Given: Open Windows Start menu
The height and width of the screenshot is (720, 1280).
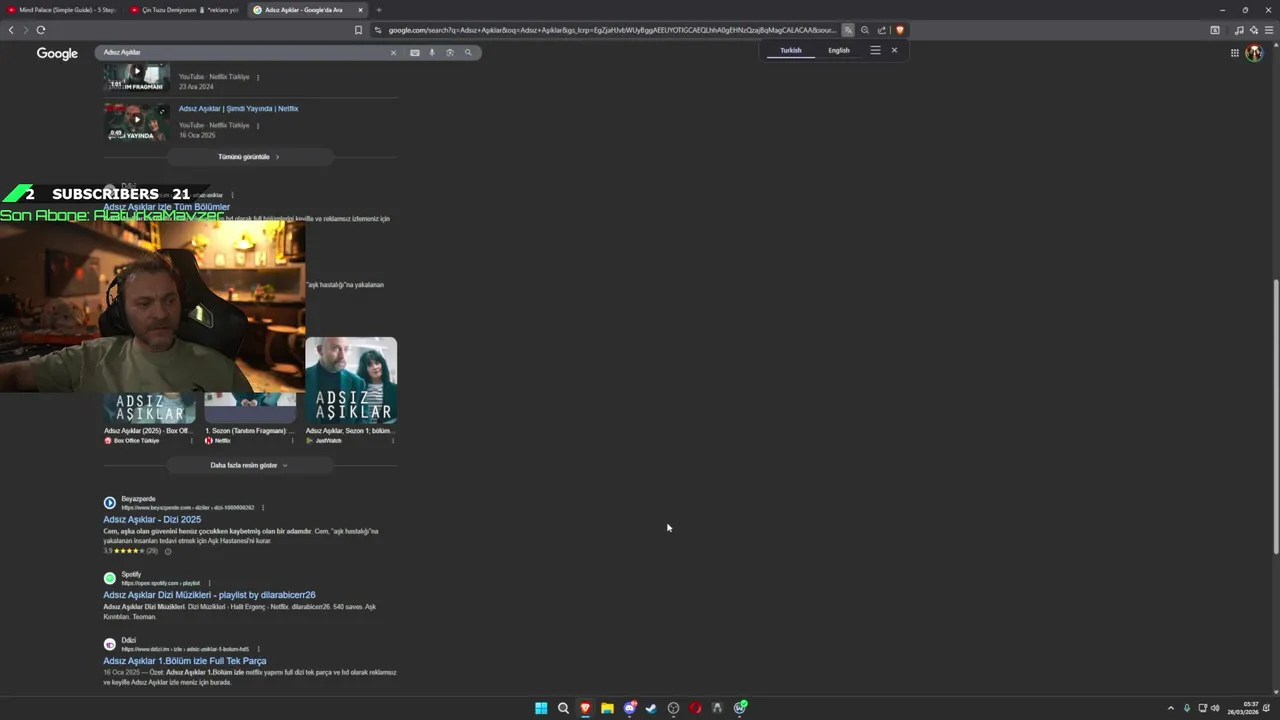Looking at the screenshot, I should coord(541,708).
